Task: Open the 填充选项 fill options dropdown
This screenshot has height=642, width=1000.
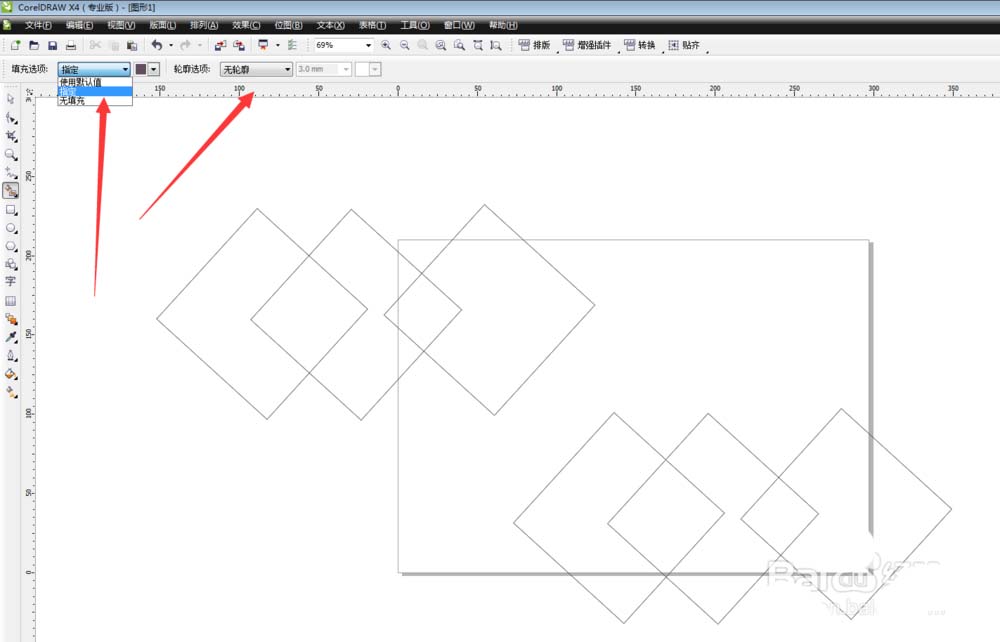Action: pos(94,69)
